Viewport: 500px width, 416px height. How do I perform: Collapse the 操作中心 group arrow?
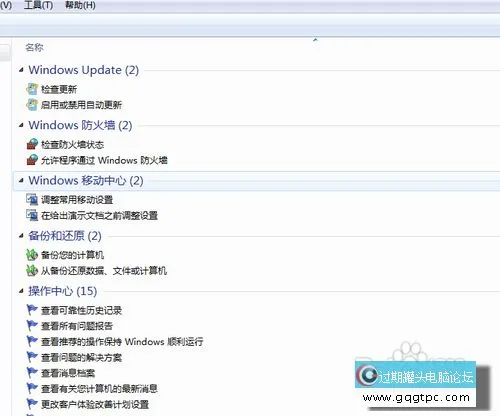[x=21, y=291]
